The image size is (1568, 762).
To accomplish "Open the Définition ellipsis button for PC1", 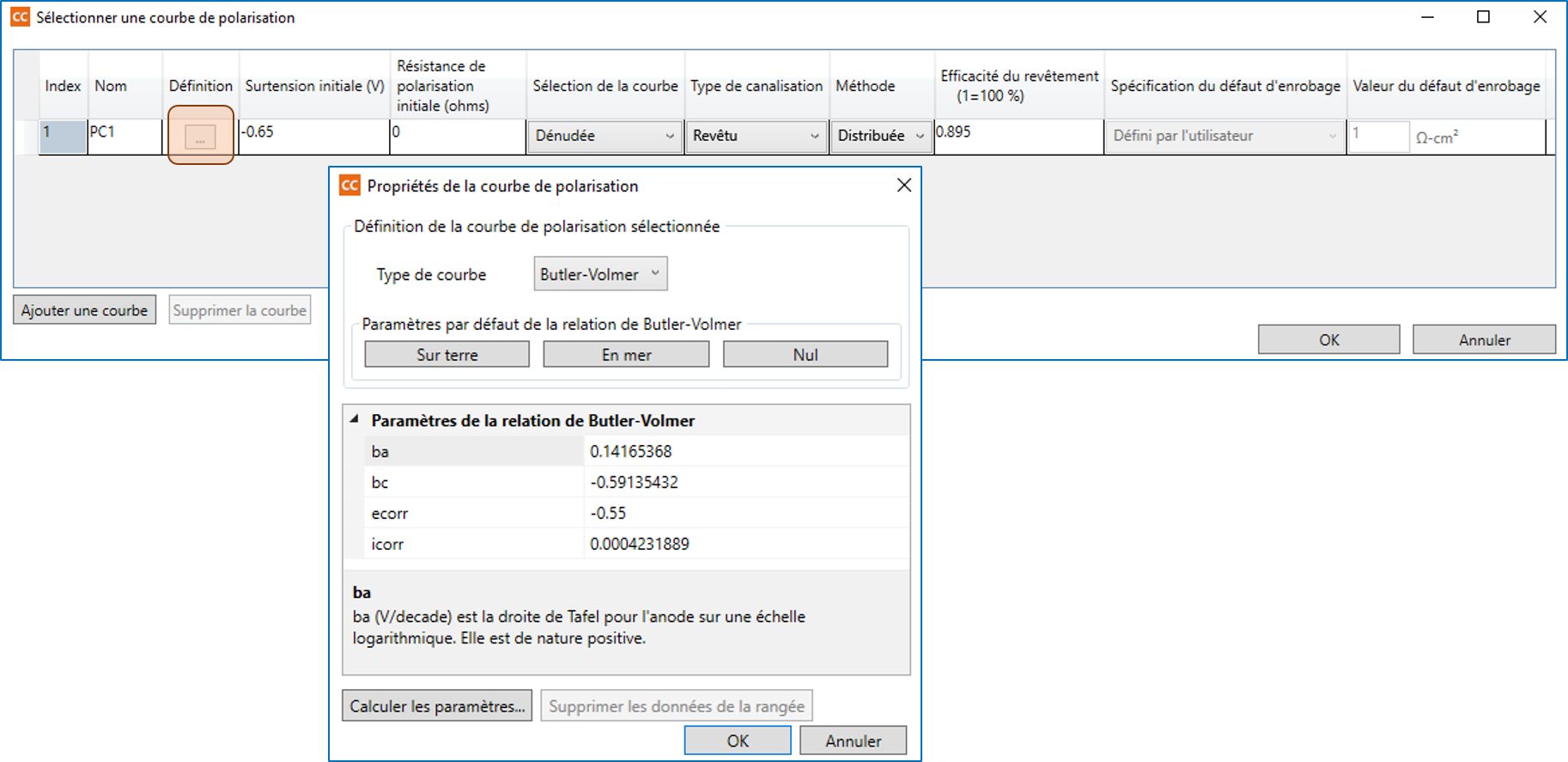I will point(200,137).
